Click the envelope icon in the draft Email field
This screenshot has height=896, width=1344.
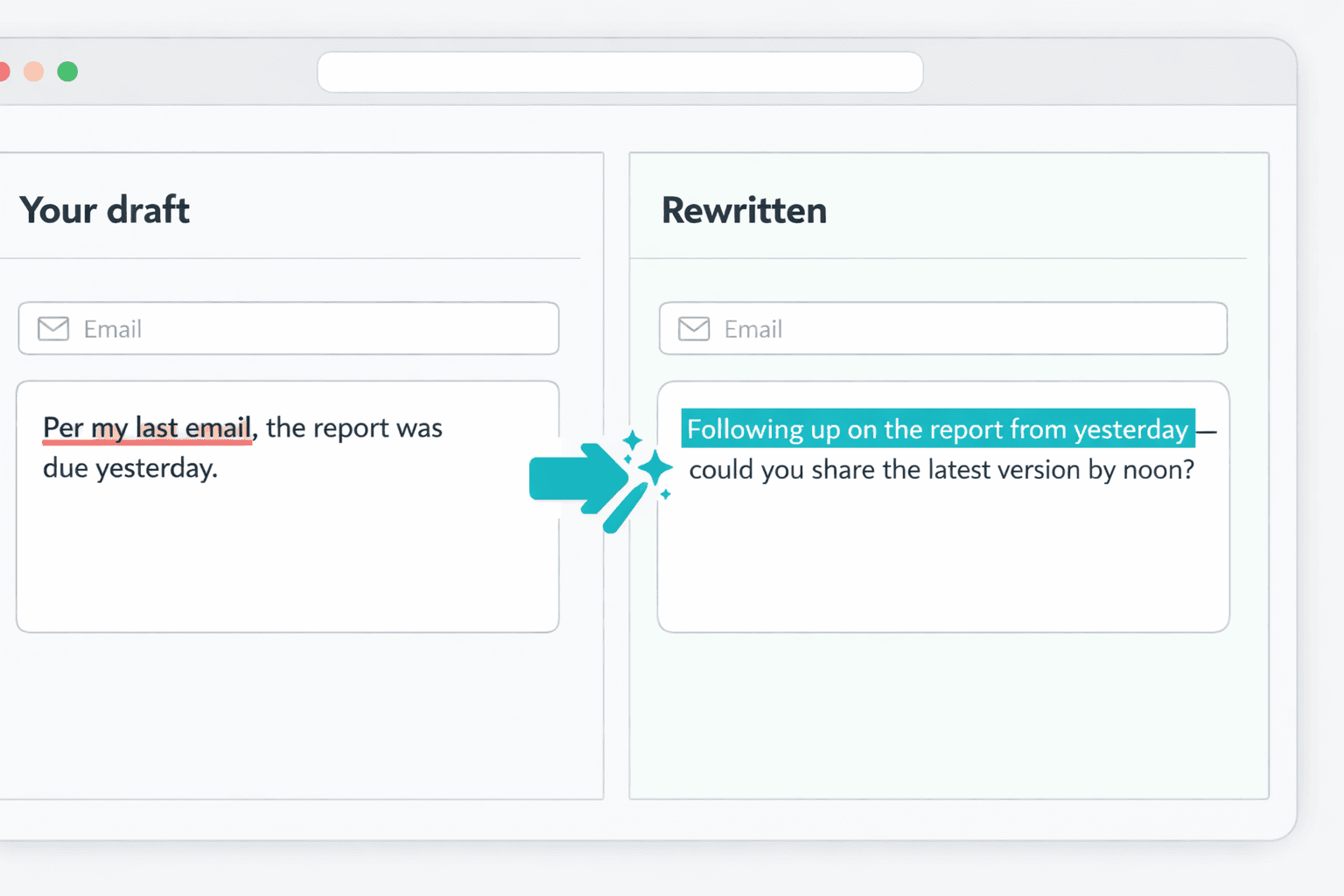click(53, 329)
